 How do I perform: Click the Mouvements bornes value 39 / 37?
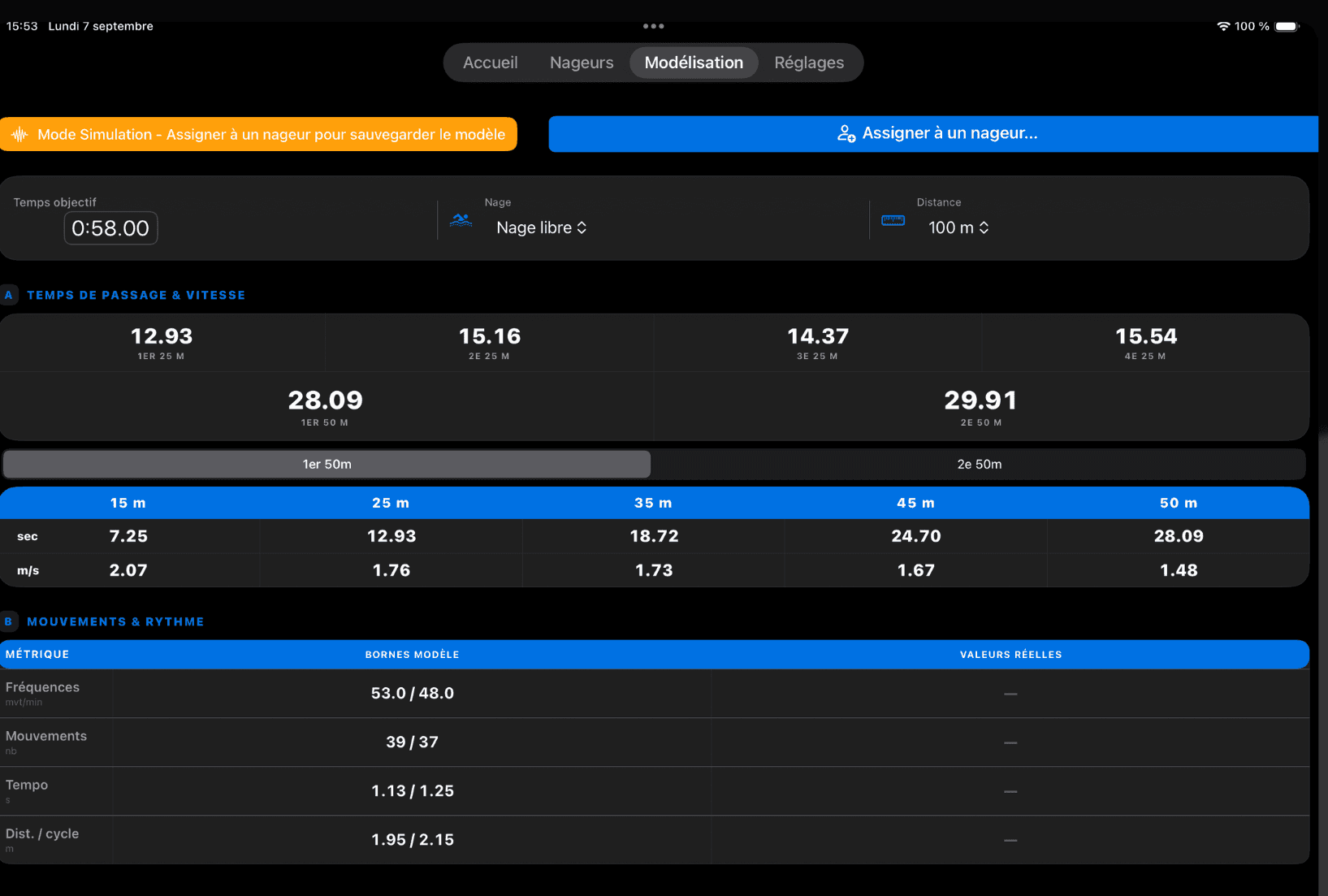click(x=413, y=742)
